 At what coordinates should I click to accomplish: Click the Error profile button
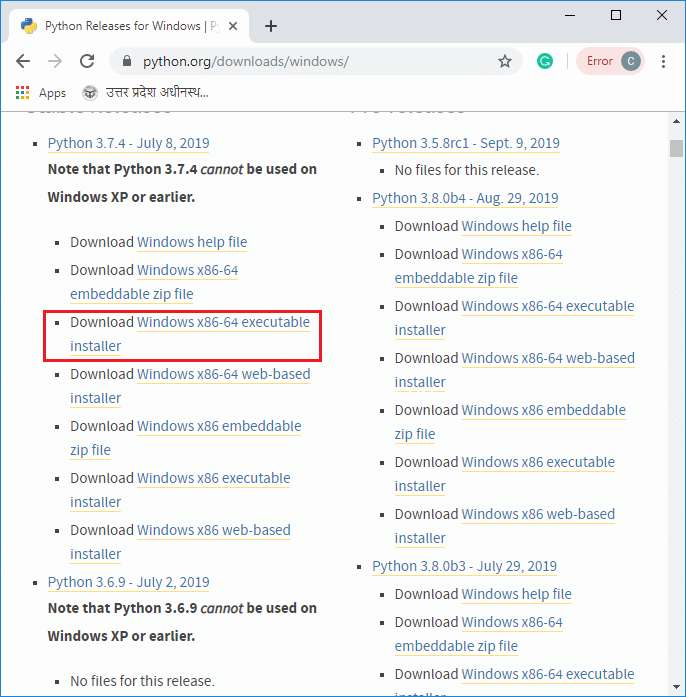click(x=610, y=61)
